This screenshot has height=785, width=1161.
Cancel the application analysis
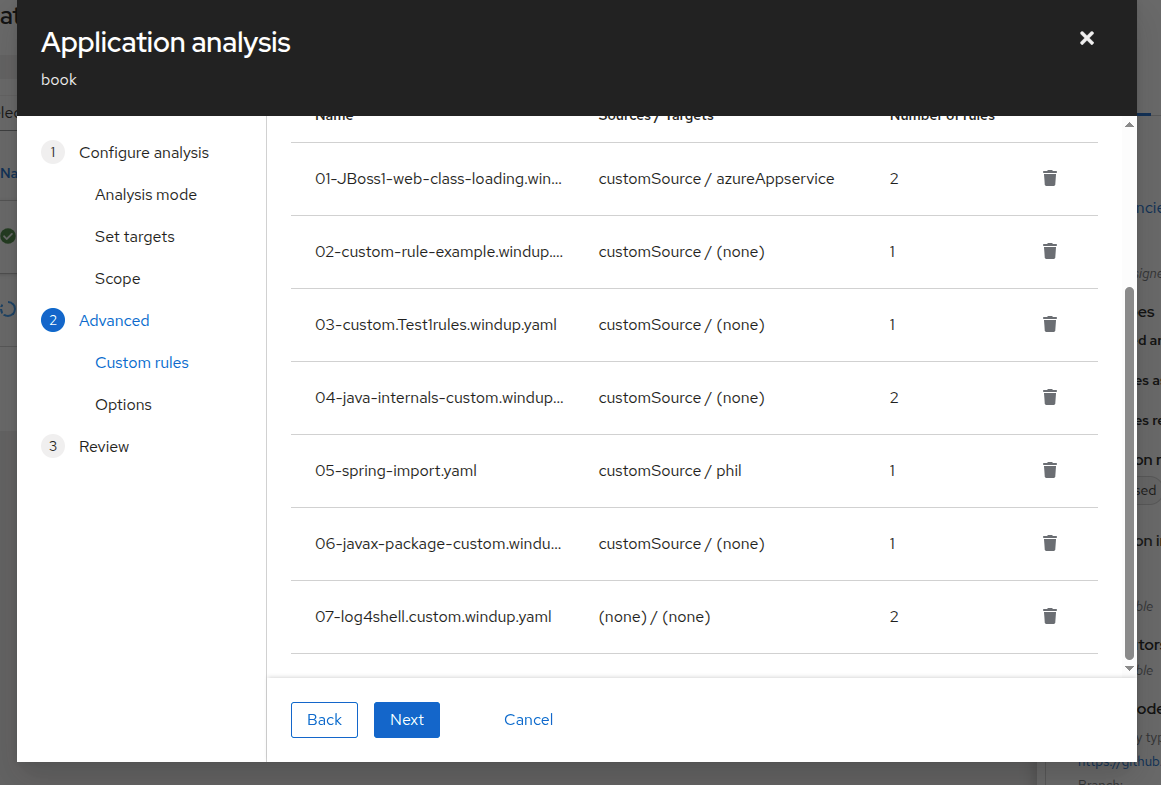[x=528, y=720]
